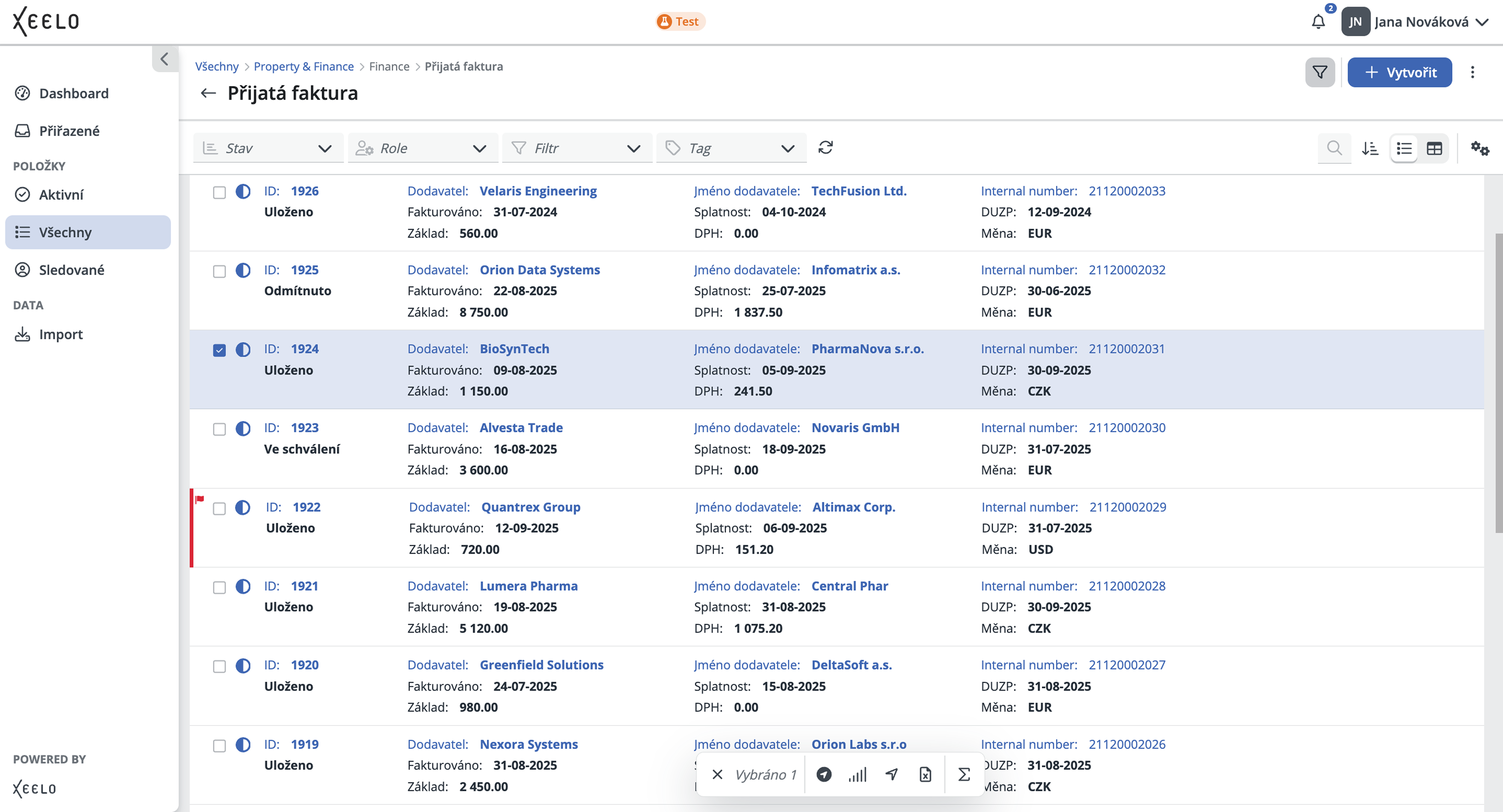Open list settings gears icon
The image size is (1503, 812).
click(x=1480, y=148)
